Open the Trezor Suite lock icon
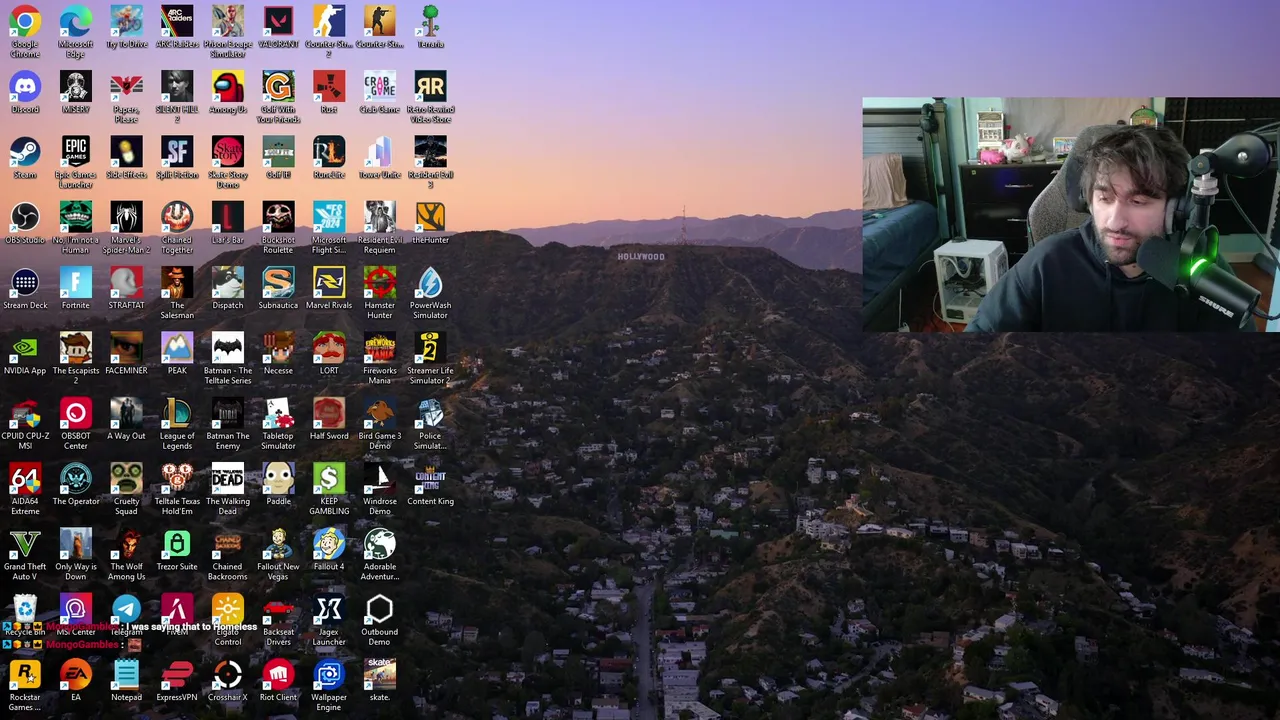The width and height of the screenshot is (1280, 720). pyautogui.click(x=177, y=543)
